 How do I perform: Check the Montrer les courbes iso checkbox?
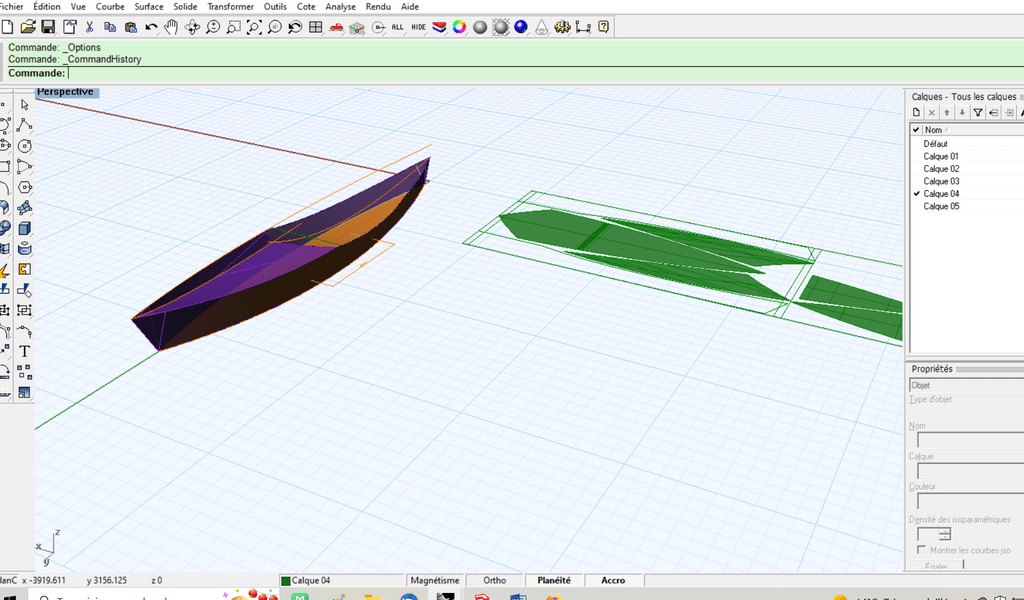(x=921, y=550)
